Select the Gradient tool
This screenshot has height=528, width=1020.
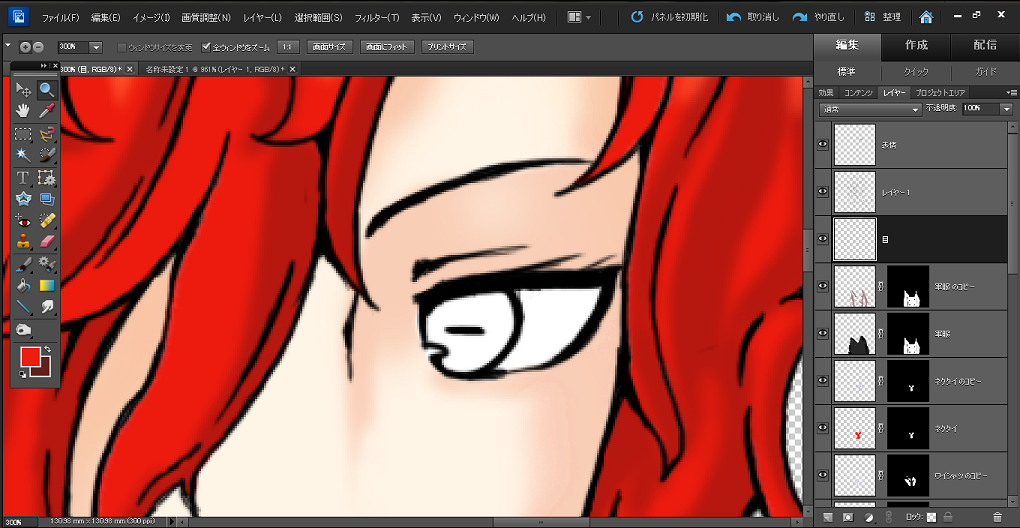tap(46, 285)
